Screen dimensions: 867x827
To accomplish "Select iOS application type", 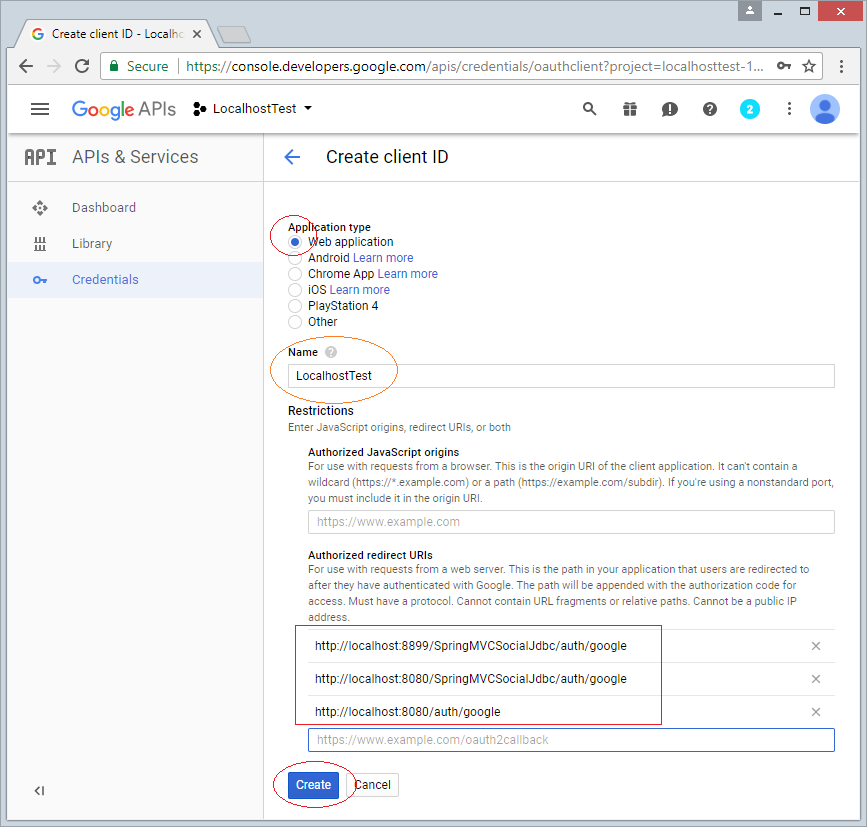I will point(295,290).
